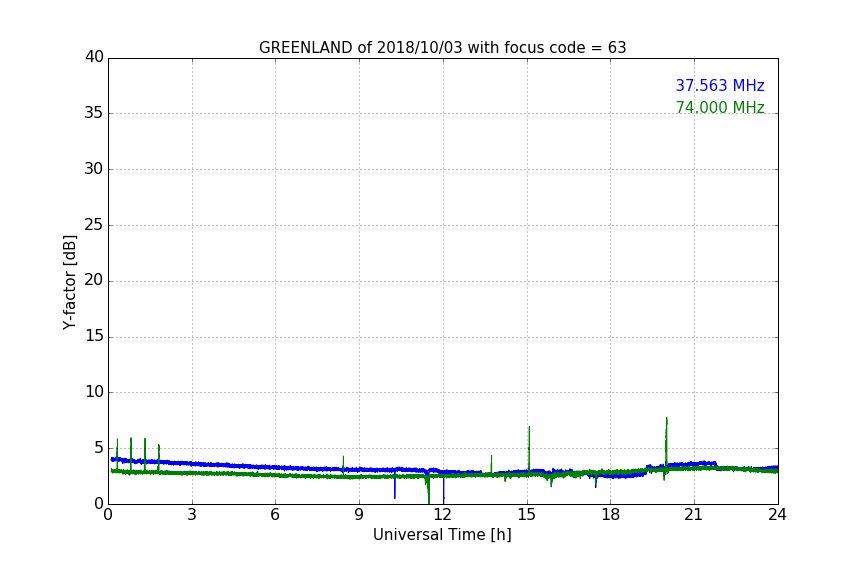Click the green spike at hour 15

tap(529, 449)
